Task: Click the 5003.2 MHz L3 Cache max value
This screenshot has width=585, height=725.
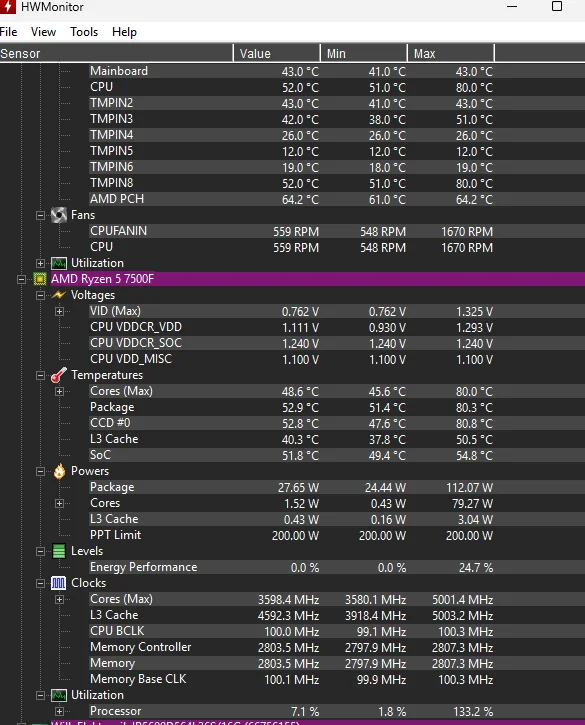Action: point(463,615)
